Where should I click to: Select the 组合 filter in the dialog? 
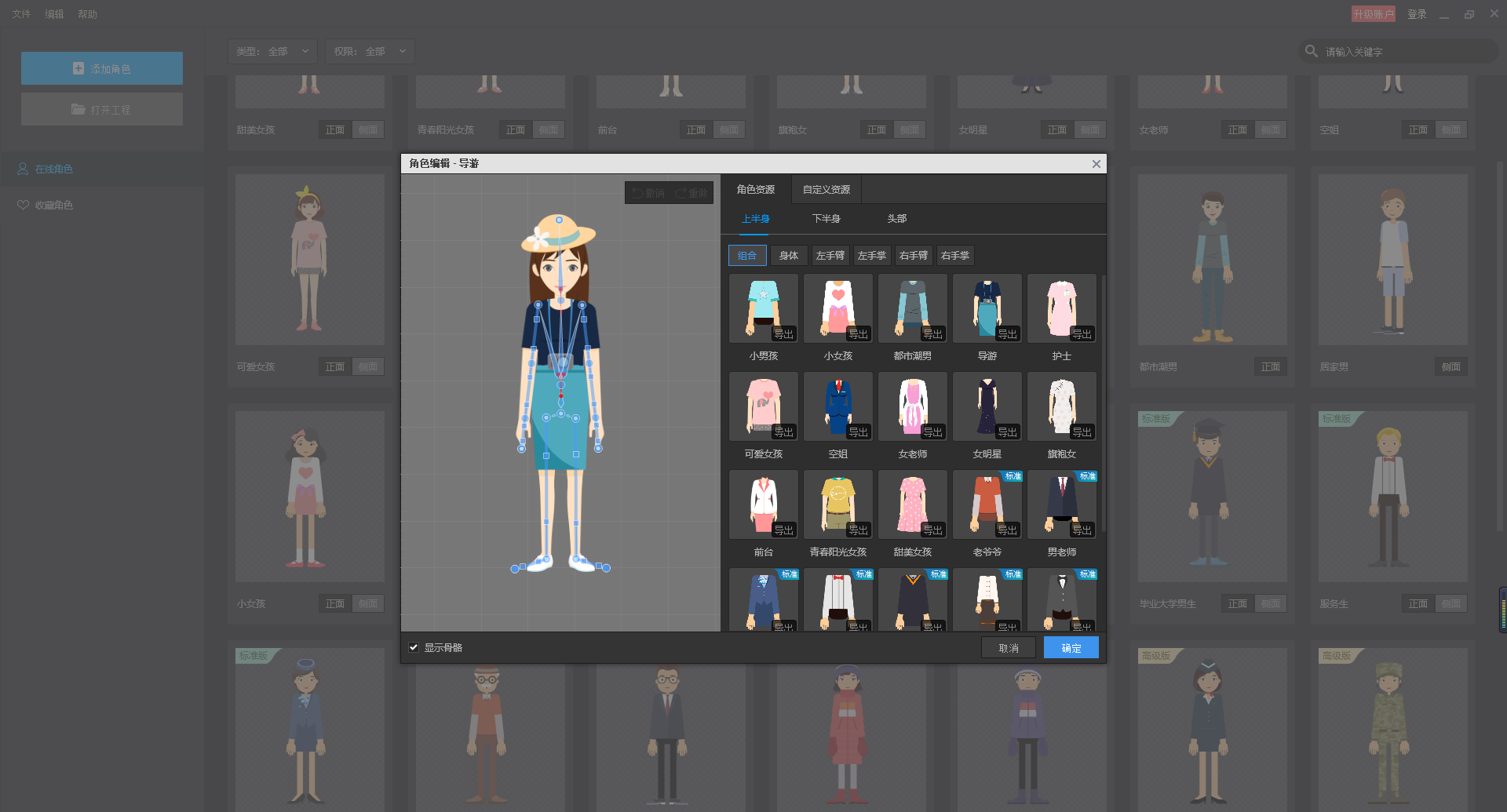pyautogui.click(x=747, y=256)
